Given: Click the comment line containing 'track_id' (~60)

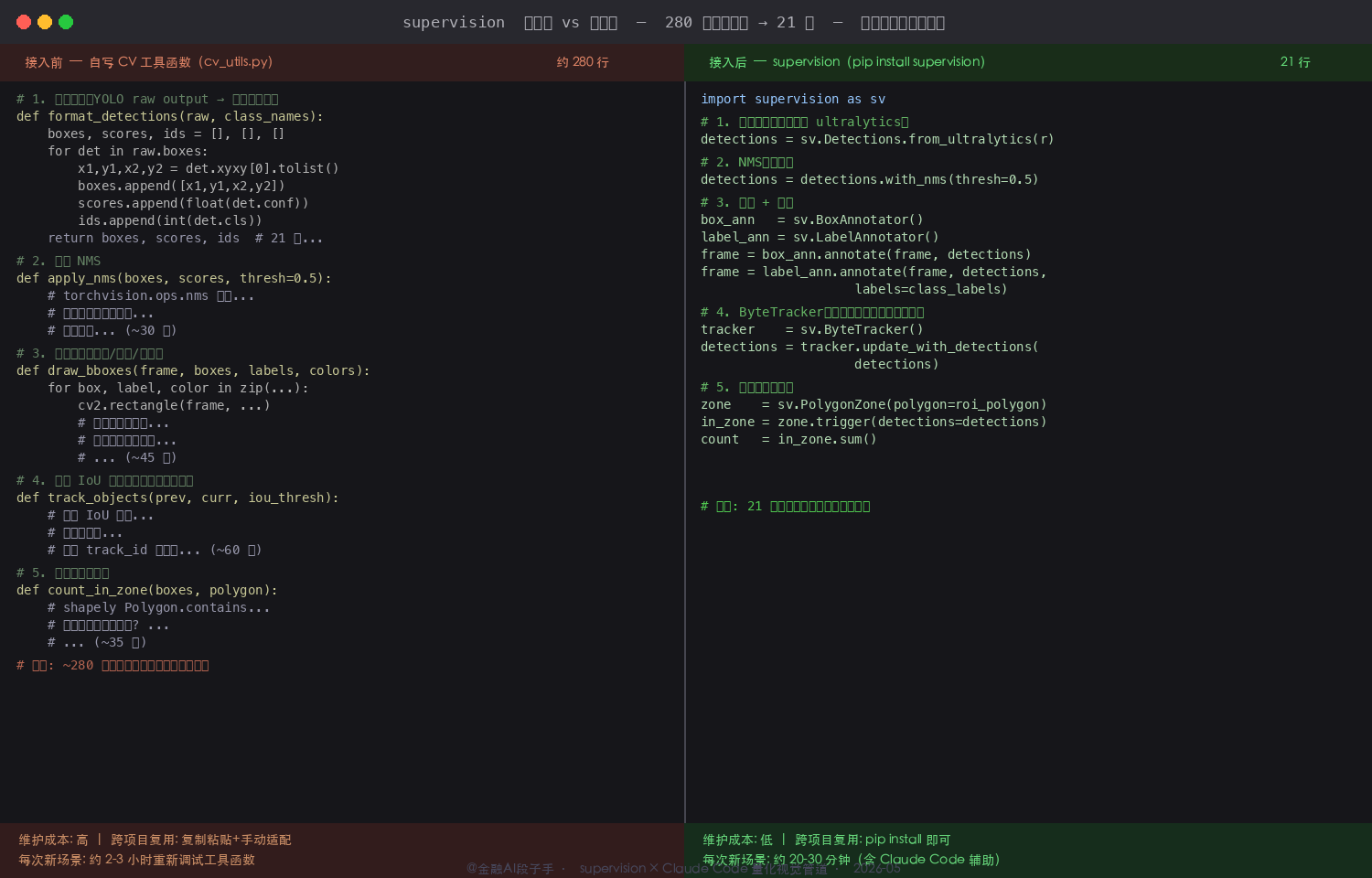Looking at the screenshot, I should [155, 550].
